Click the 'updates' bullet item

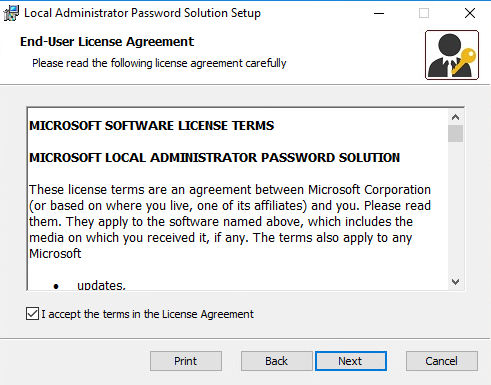tap(101, 285)
